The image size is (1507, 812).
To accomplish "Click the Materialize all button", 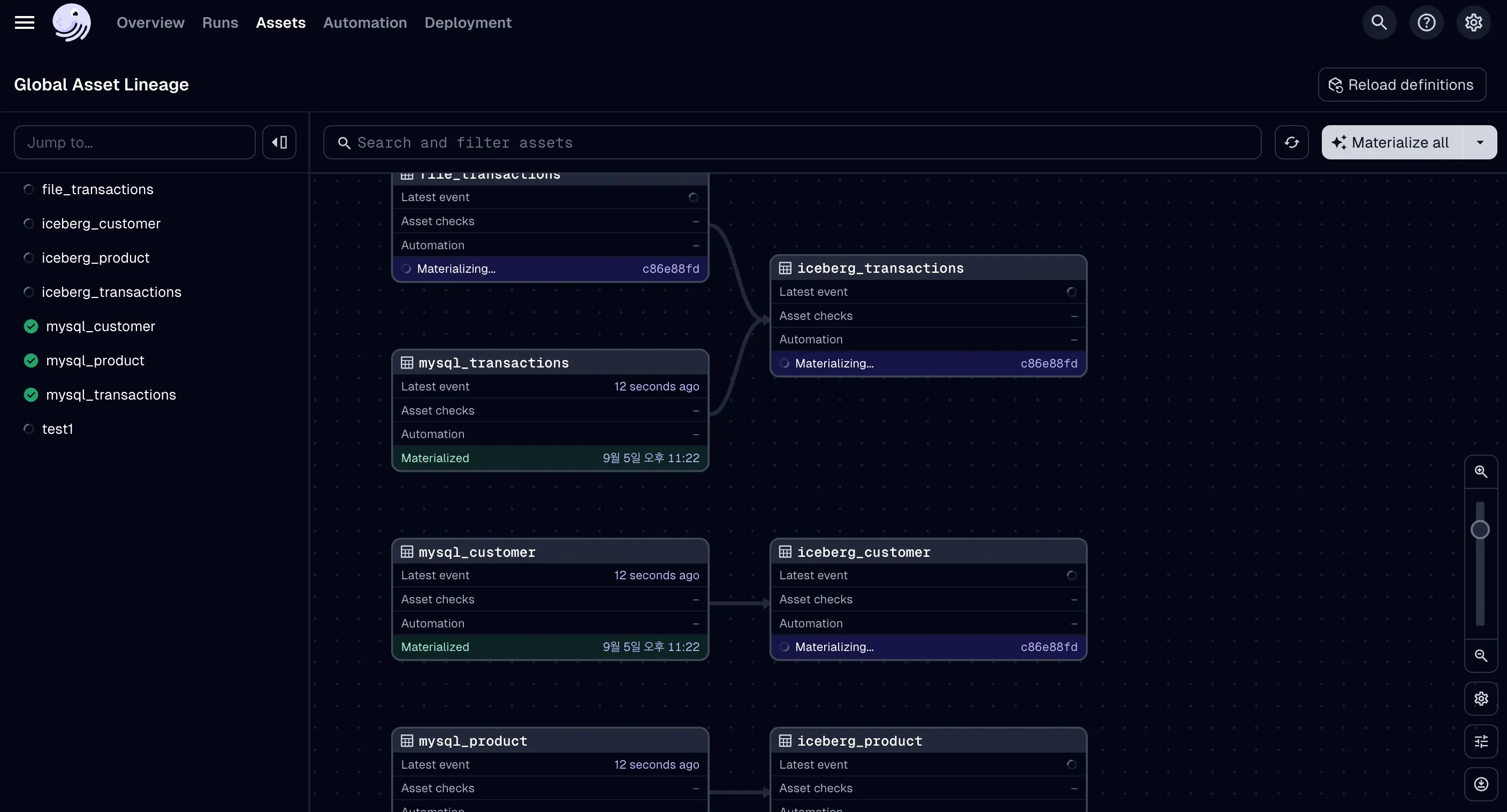I will point(1391,142).
